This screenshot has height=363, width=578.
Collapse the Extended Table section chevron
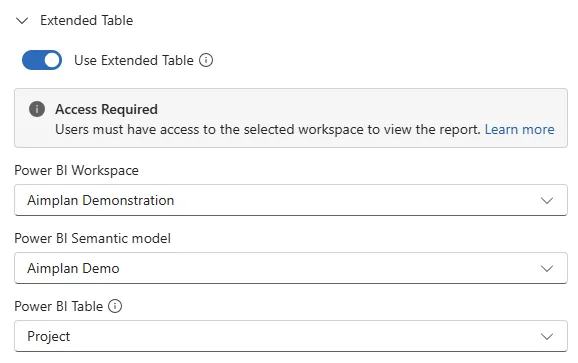22,21
